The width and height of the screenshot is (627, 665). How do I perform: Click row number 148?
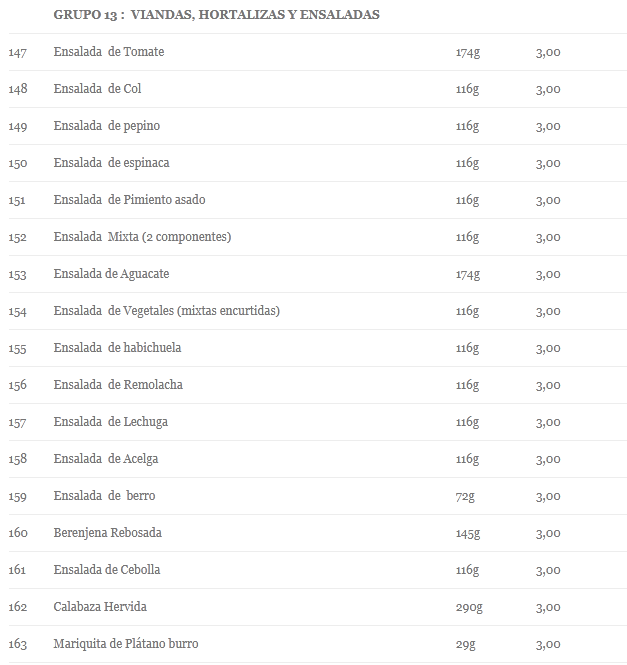[18, 89]
